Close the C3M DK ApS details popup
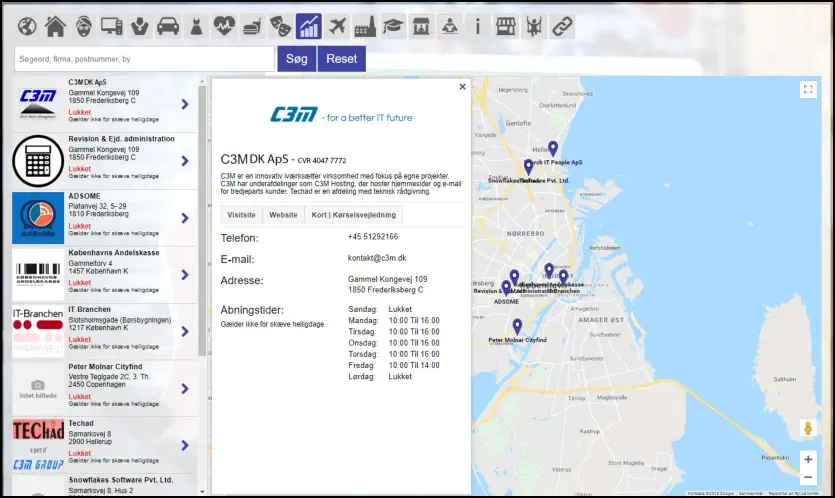Viewport: 835px width, 498px height. [462, 87]
